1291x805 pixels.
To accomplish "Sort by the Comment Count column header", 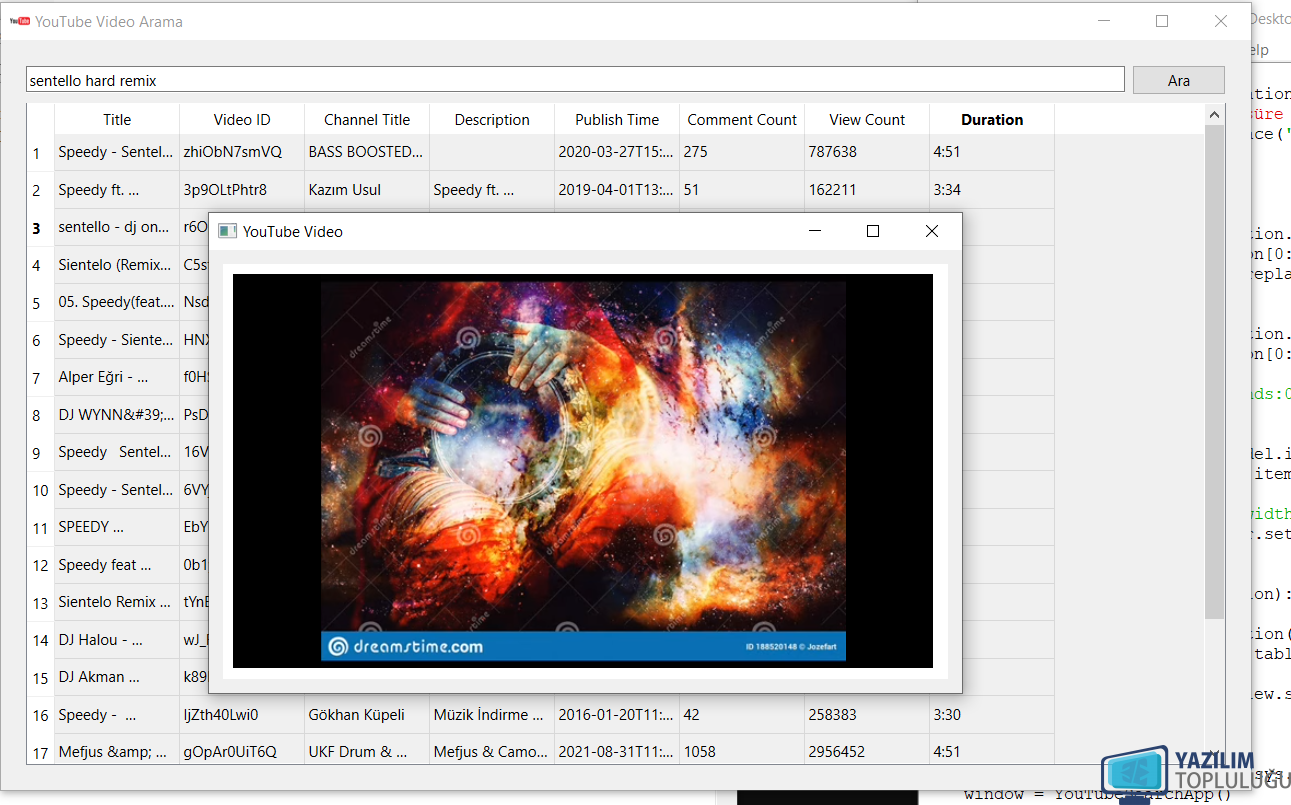I will pos(742,119).
